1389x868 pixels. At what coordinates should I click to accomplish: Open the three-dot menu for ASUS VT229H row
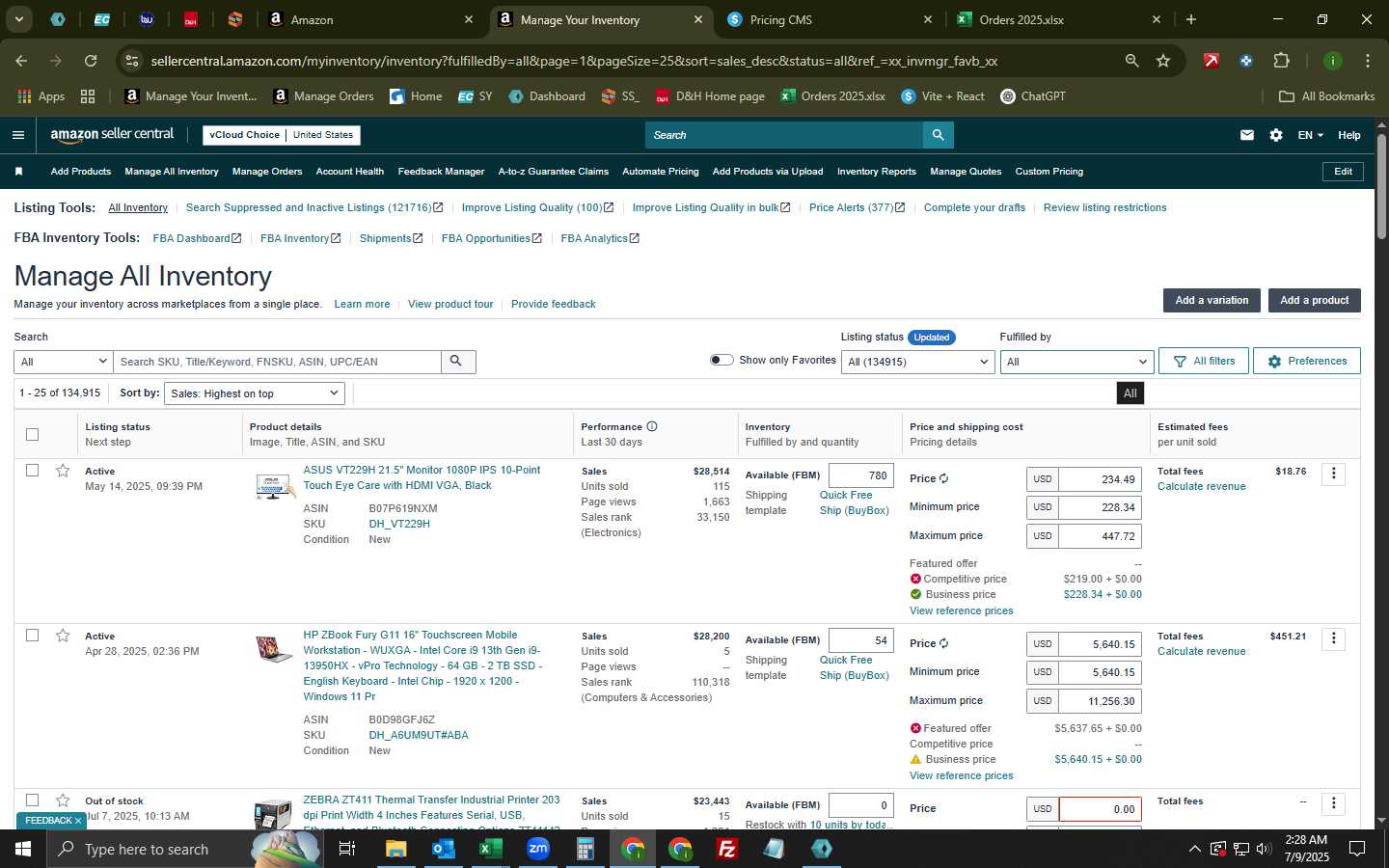[1333, 474]
